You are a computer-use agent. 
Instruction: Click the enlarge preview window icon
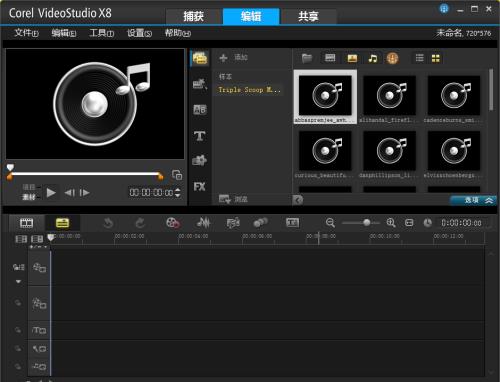click(177, 175)
